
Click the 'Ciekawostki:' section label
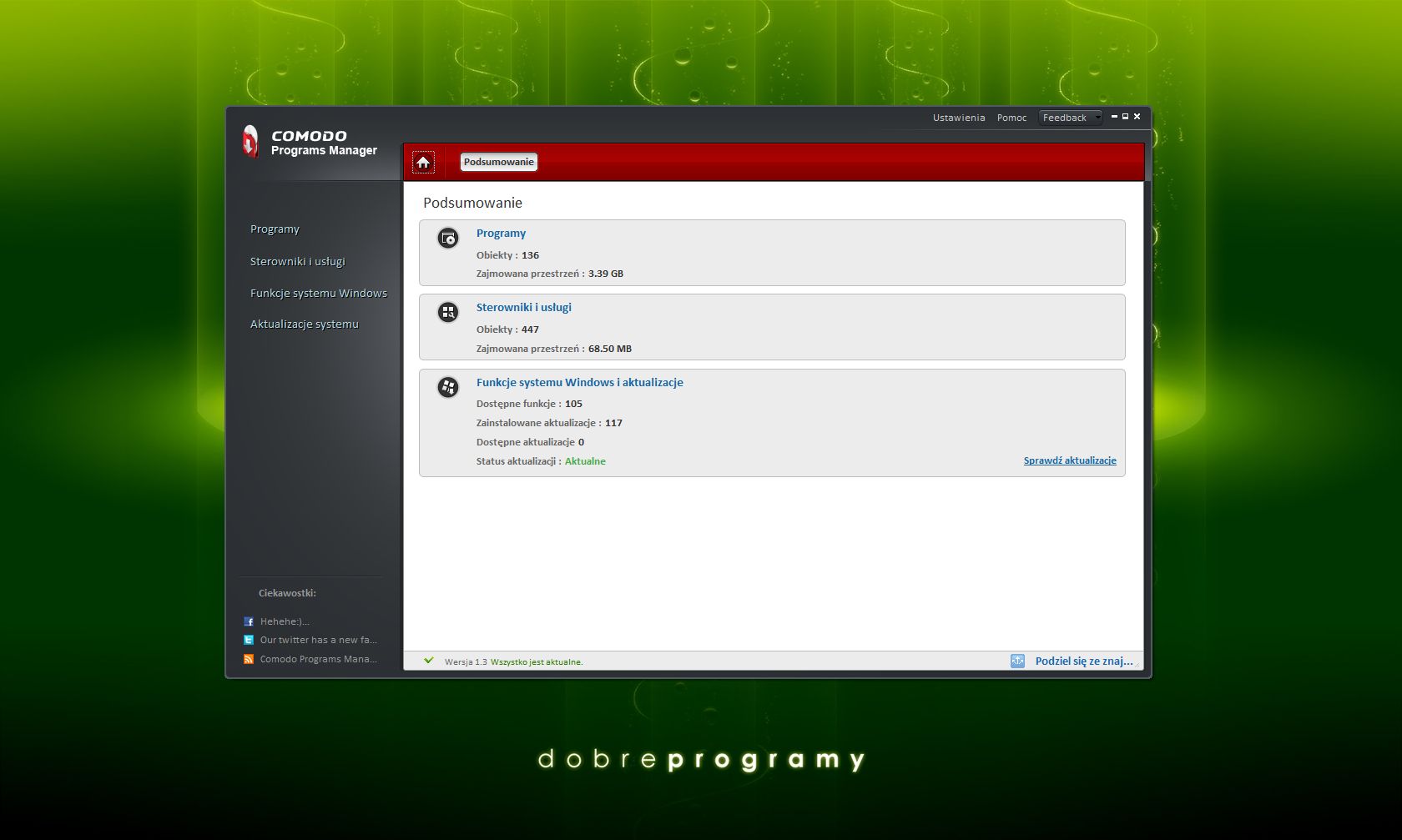[287, 593]
